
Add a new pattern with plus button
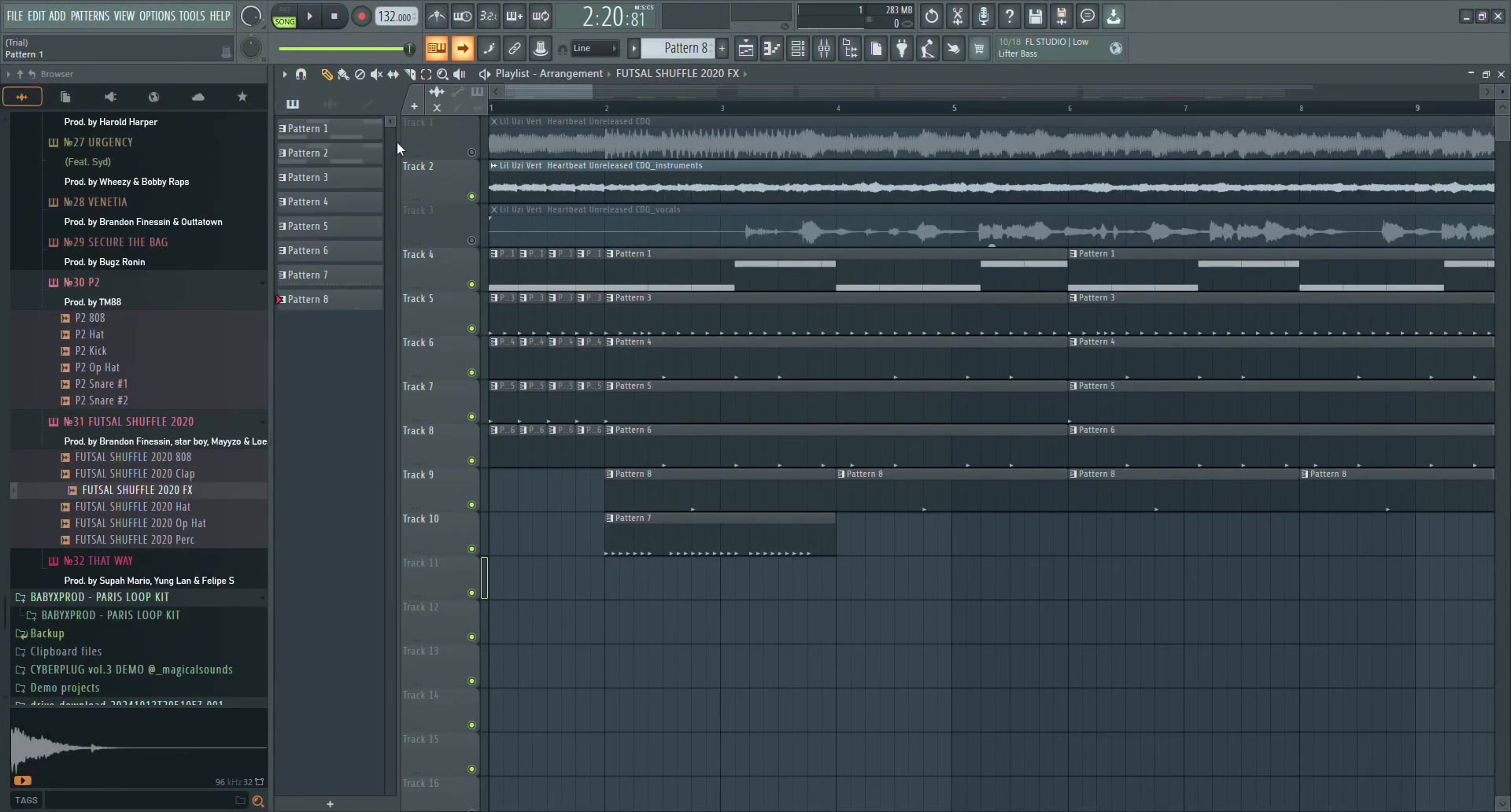click(722, 49)
